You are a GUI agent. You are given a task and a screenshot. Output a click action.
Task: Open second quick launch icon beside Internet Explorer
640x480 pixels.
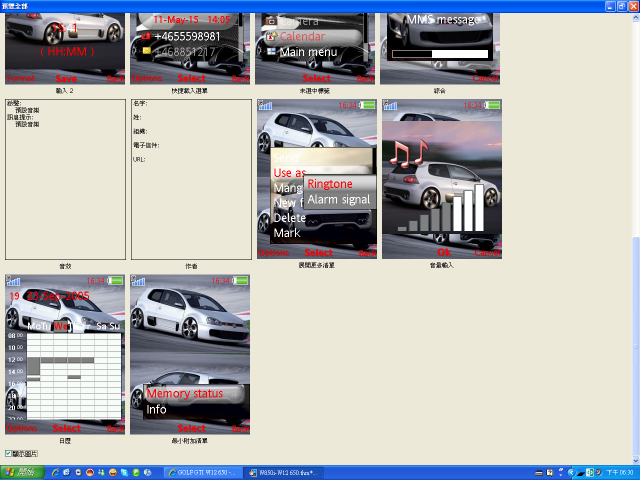pos(67,473)
